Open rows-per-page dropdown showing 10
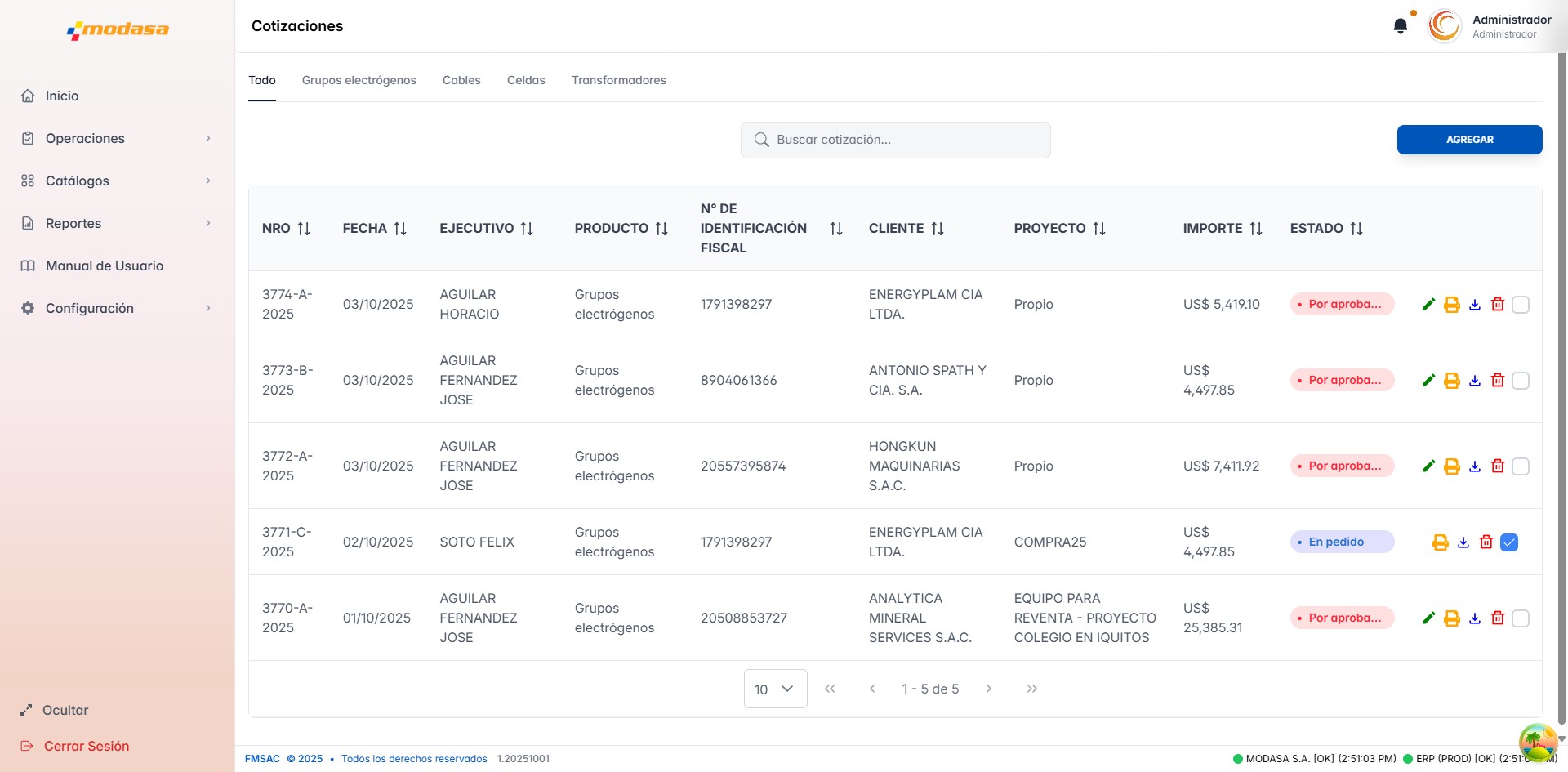This screenshot has width=1568, height=772. pyautogui.click(x=774, y=689)
